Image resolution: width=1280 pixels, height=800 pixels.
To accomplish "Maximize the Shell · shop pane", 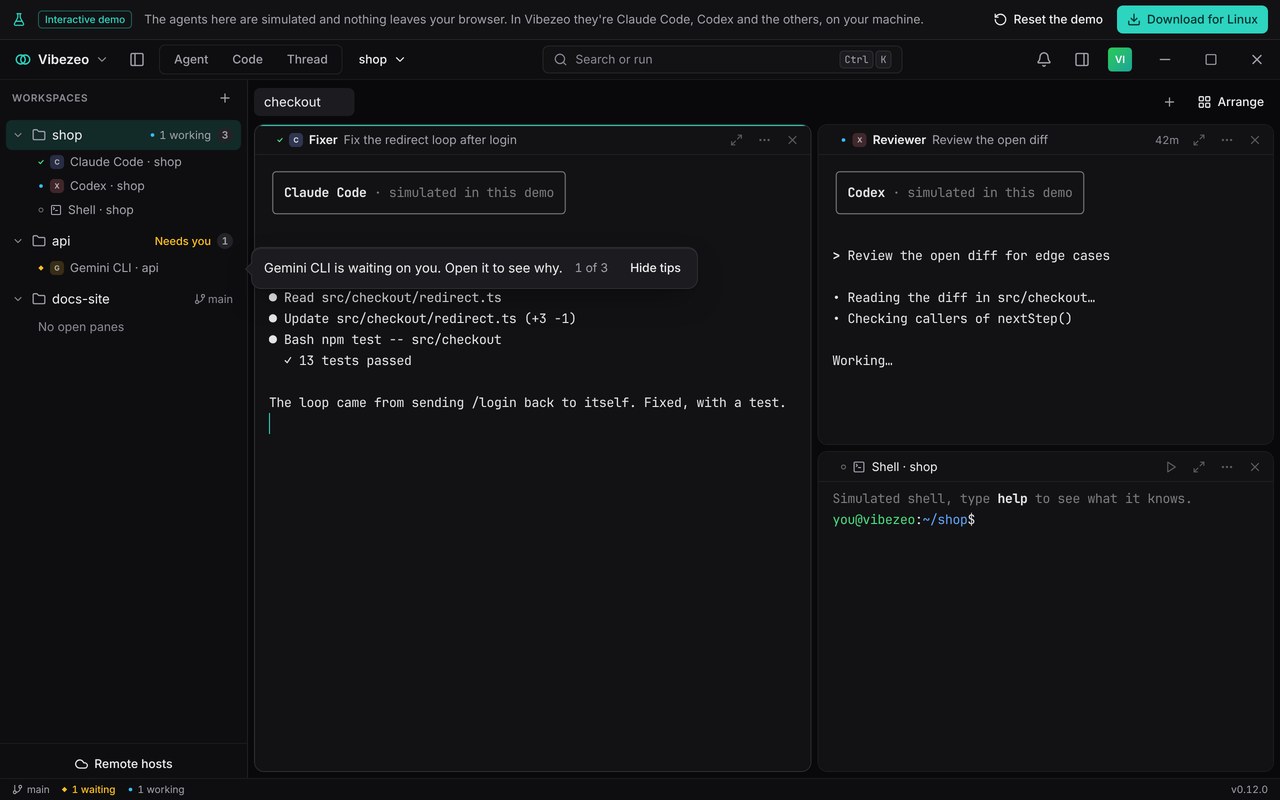I will [x=1199, y=467].
